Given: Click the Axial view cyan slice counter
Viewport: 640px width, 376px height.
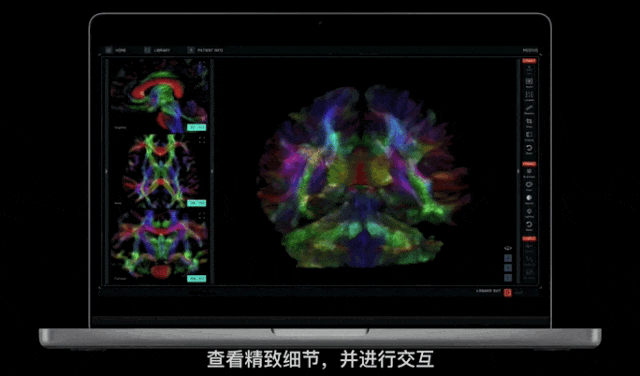Looking at the screenshot, I should [197, 203].
